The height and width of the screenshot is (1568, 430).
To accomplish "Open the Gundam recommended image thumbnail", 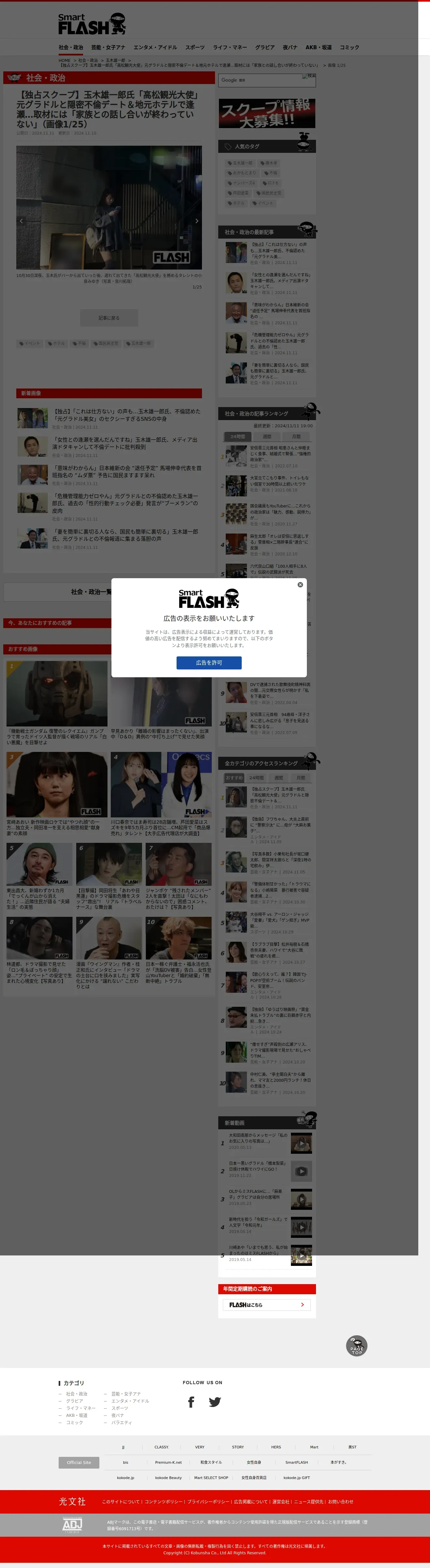I will 57,693.
